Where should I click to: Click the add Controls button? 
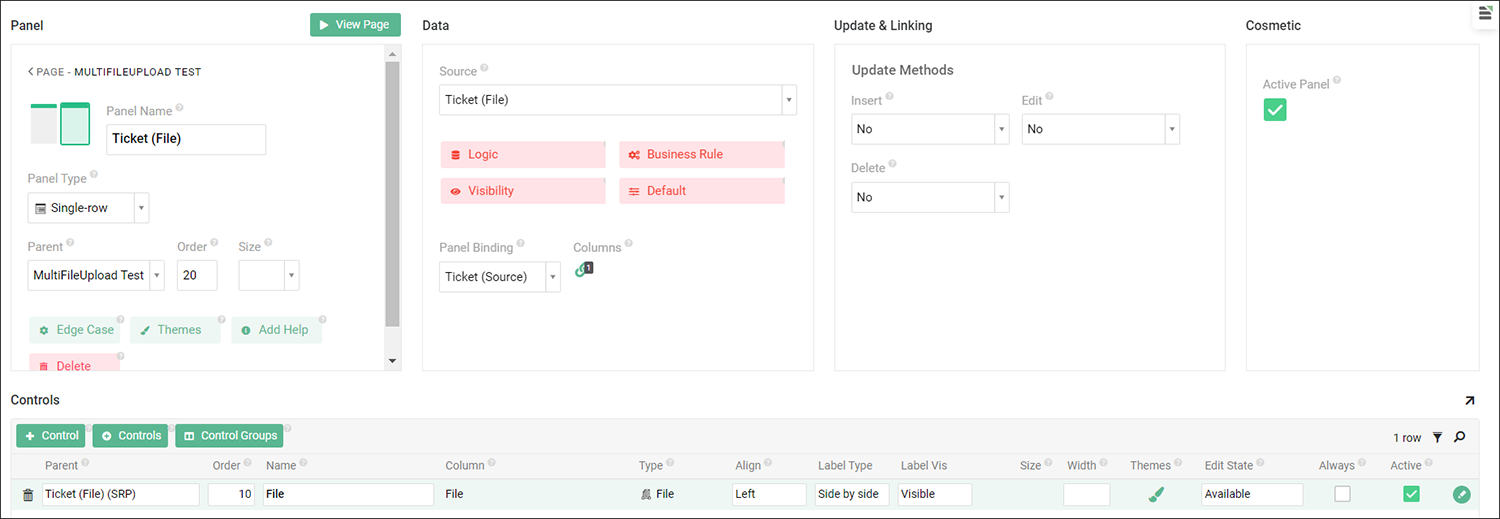[130, 436]
